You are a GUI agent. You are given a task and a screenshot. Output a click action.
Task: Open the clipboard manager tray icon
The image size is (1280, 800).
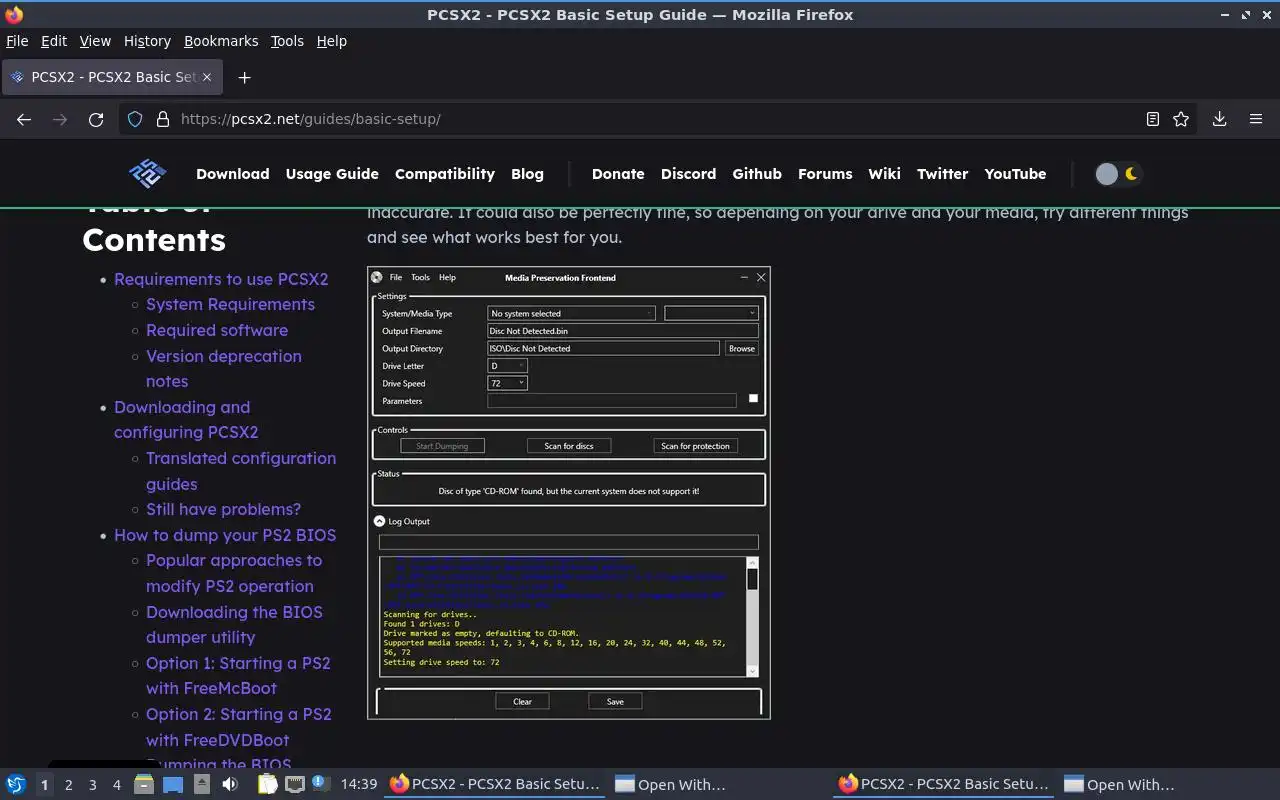click(267, 785)
